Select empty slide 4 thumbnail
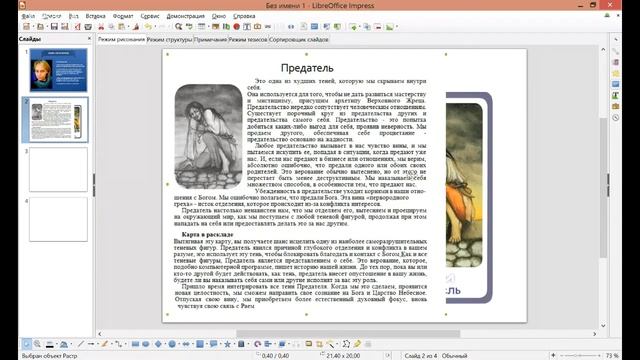 click(58, 219)
